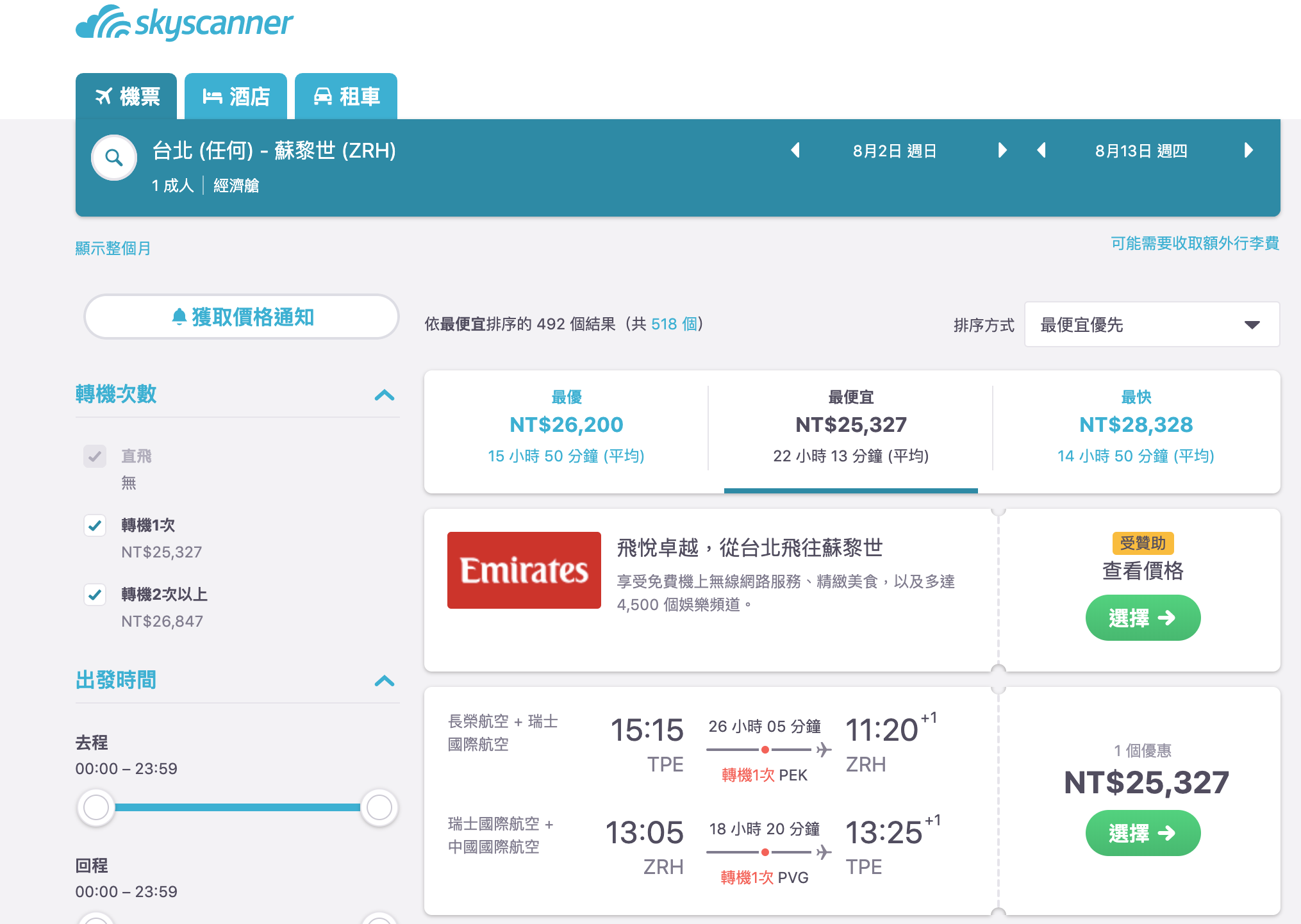Collapse the 出發時間 filter section
Image resolution: width=1301 pixels, height=924 pixels.
pyautogui.click(x=385, y=681)
